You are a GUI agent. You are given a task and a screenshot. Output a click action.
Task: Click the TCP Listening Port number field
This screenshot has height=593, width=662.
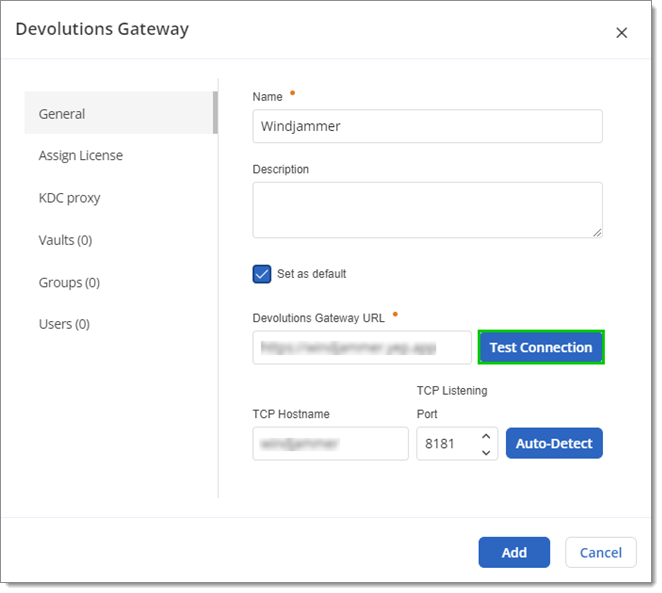point(448,444)
